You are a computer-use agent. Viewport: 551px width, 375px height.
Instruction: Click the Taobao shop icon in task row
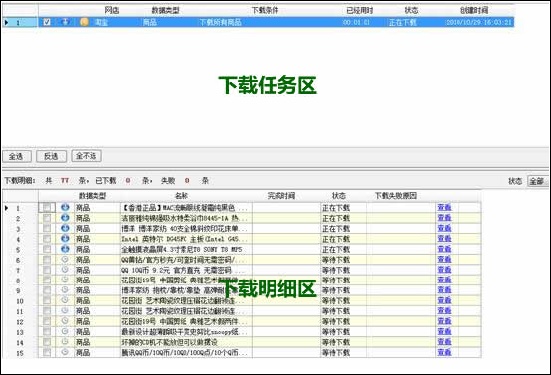click(x=84, y=22)
